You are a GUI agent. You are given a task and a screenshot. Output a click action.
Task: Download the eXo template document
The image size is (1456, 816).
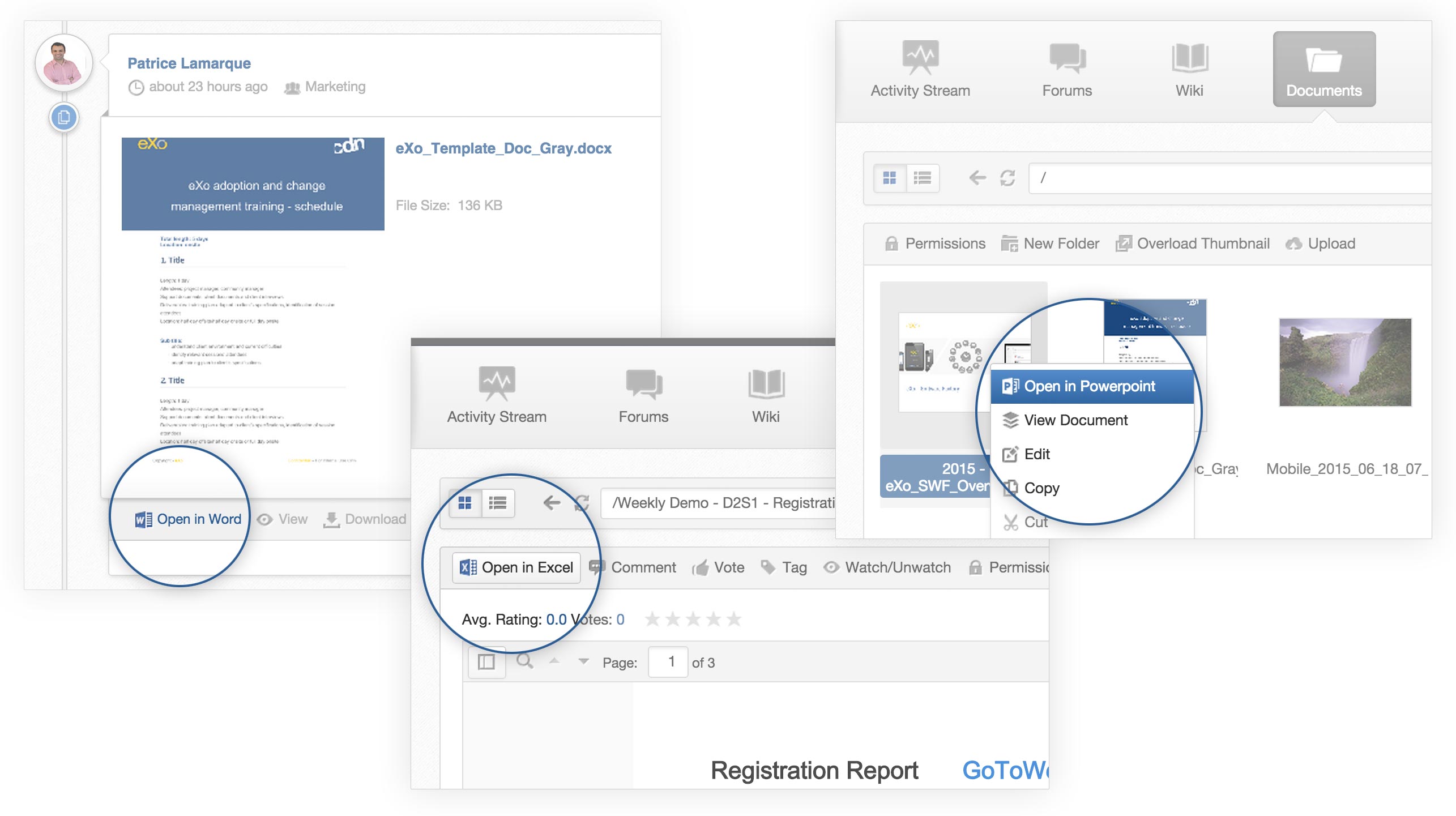pyautogui.click(x=365, y=519)
